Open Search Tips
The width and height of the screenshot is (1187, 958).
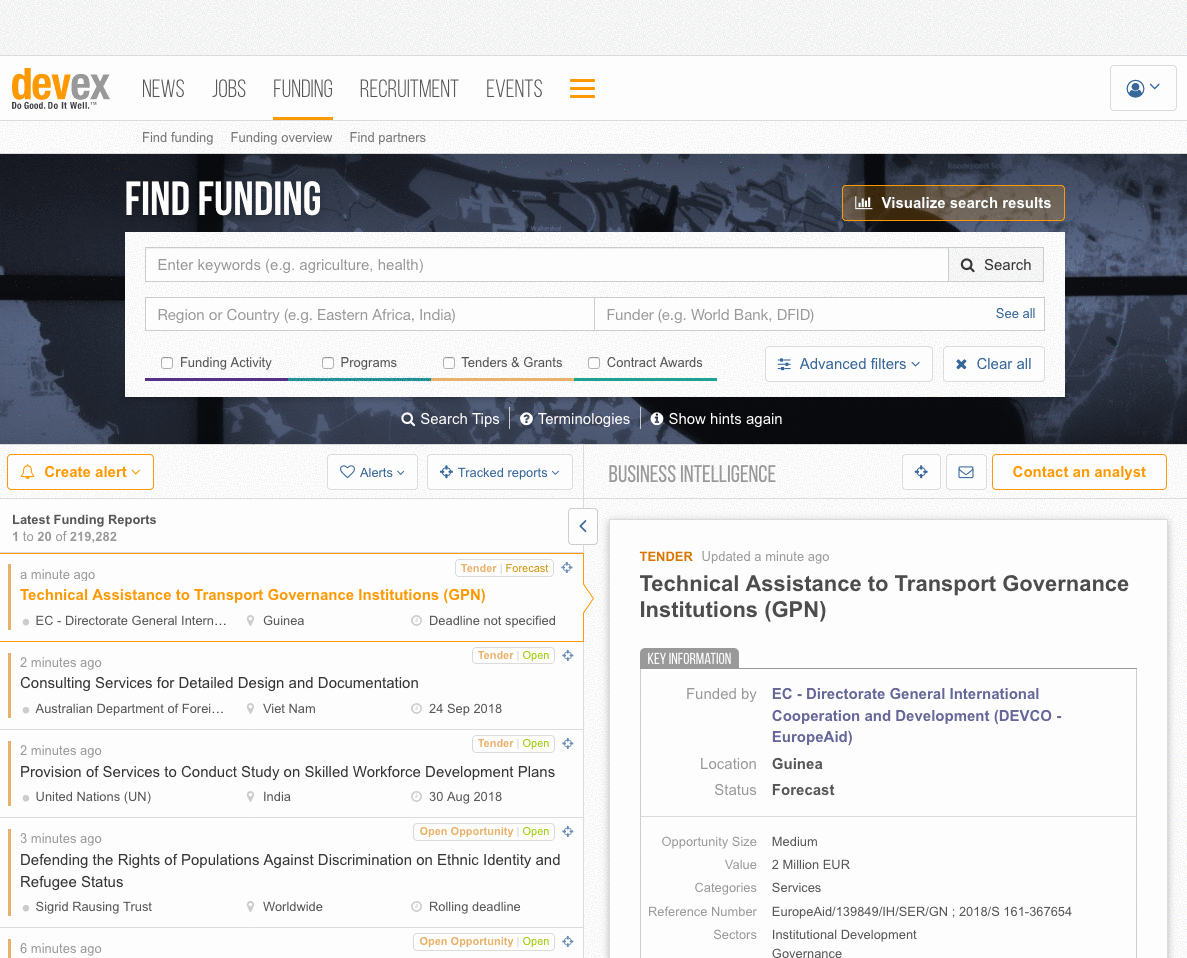[450, 419]
